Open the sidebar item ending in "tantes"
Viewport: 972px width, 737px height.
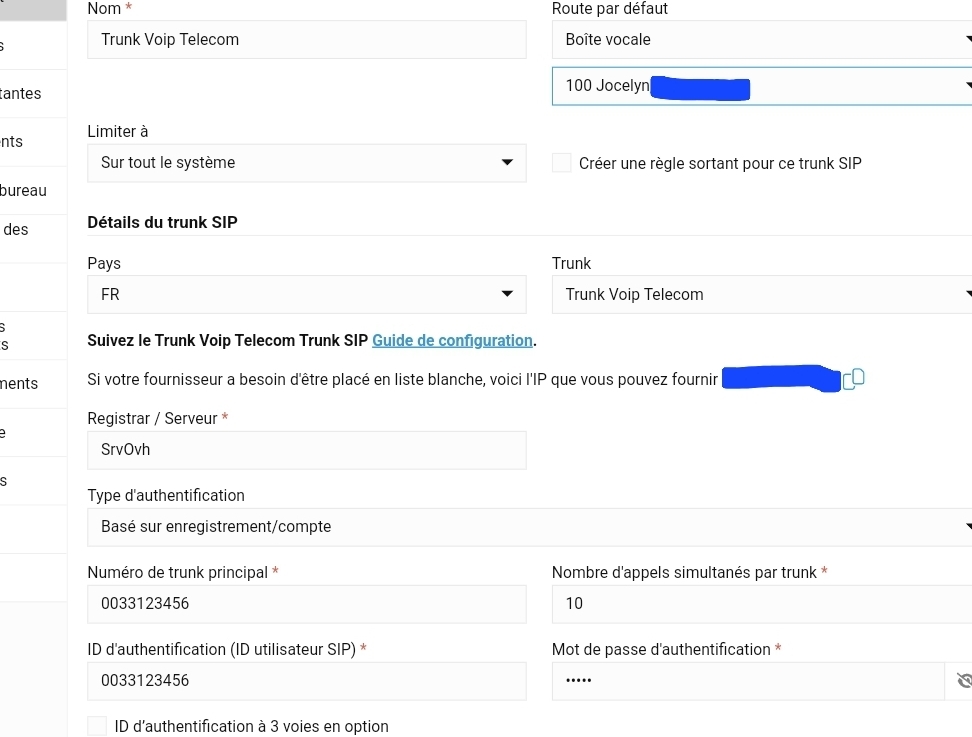22,94
